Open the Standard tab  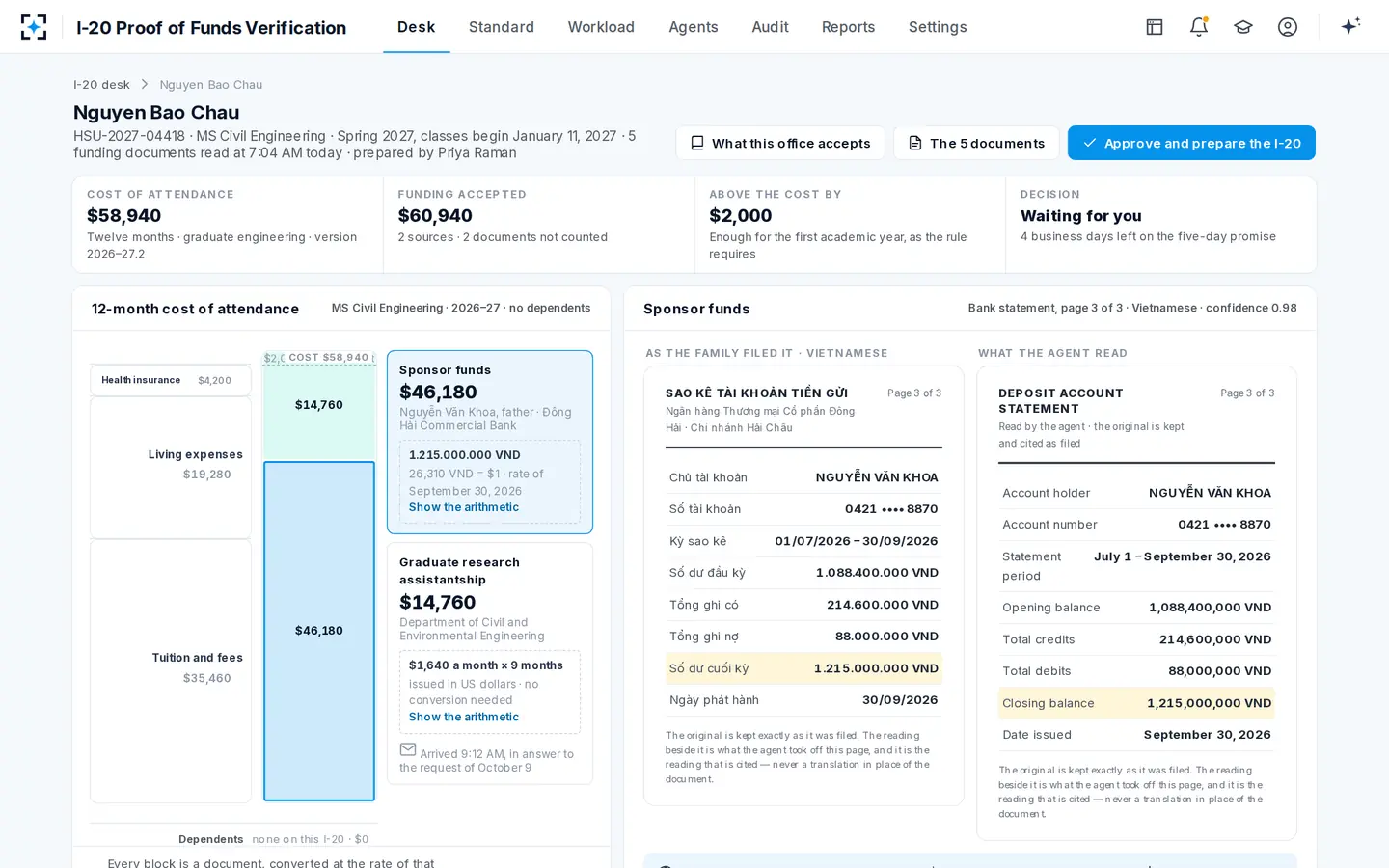502,27
